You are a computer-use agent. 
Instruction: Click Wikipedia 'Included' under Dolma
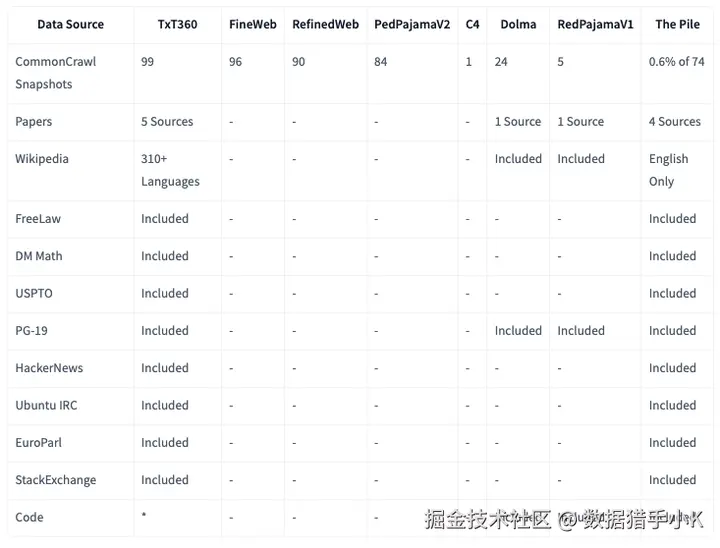point(518,159)
